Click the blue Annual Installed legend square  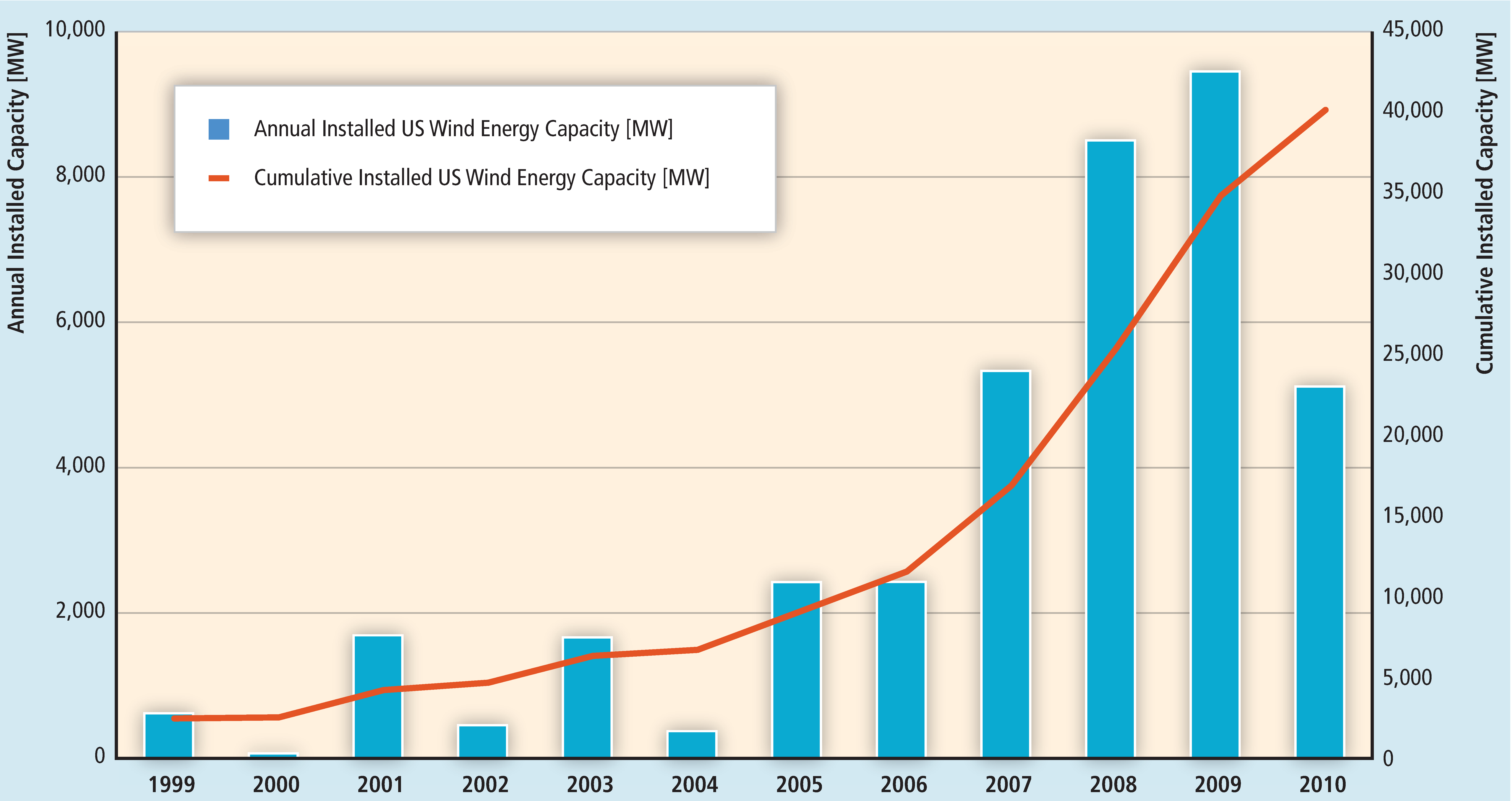219,129
